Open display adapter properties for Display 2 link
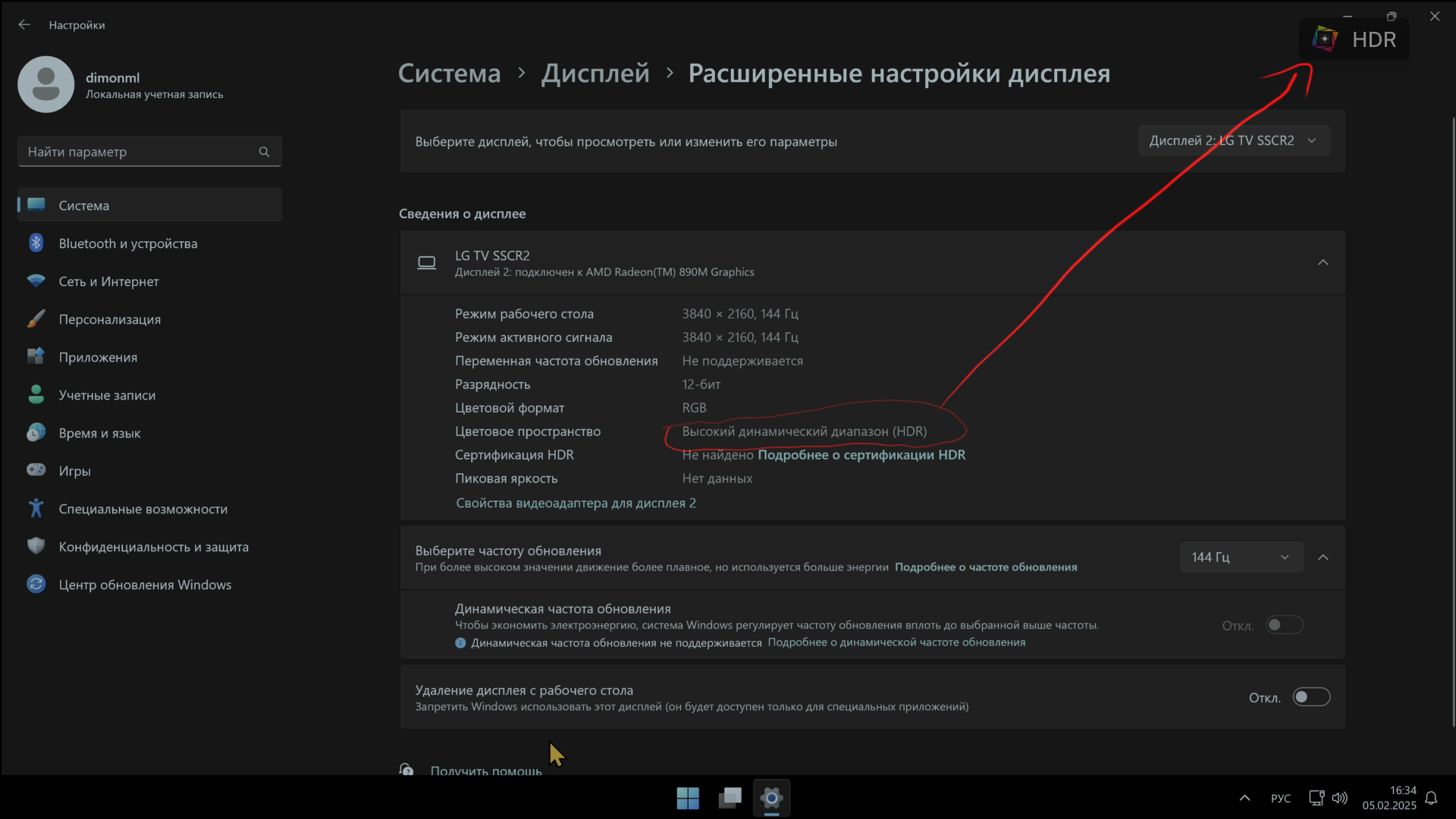 click(576, 503)
